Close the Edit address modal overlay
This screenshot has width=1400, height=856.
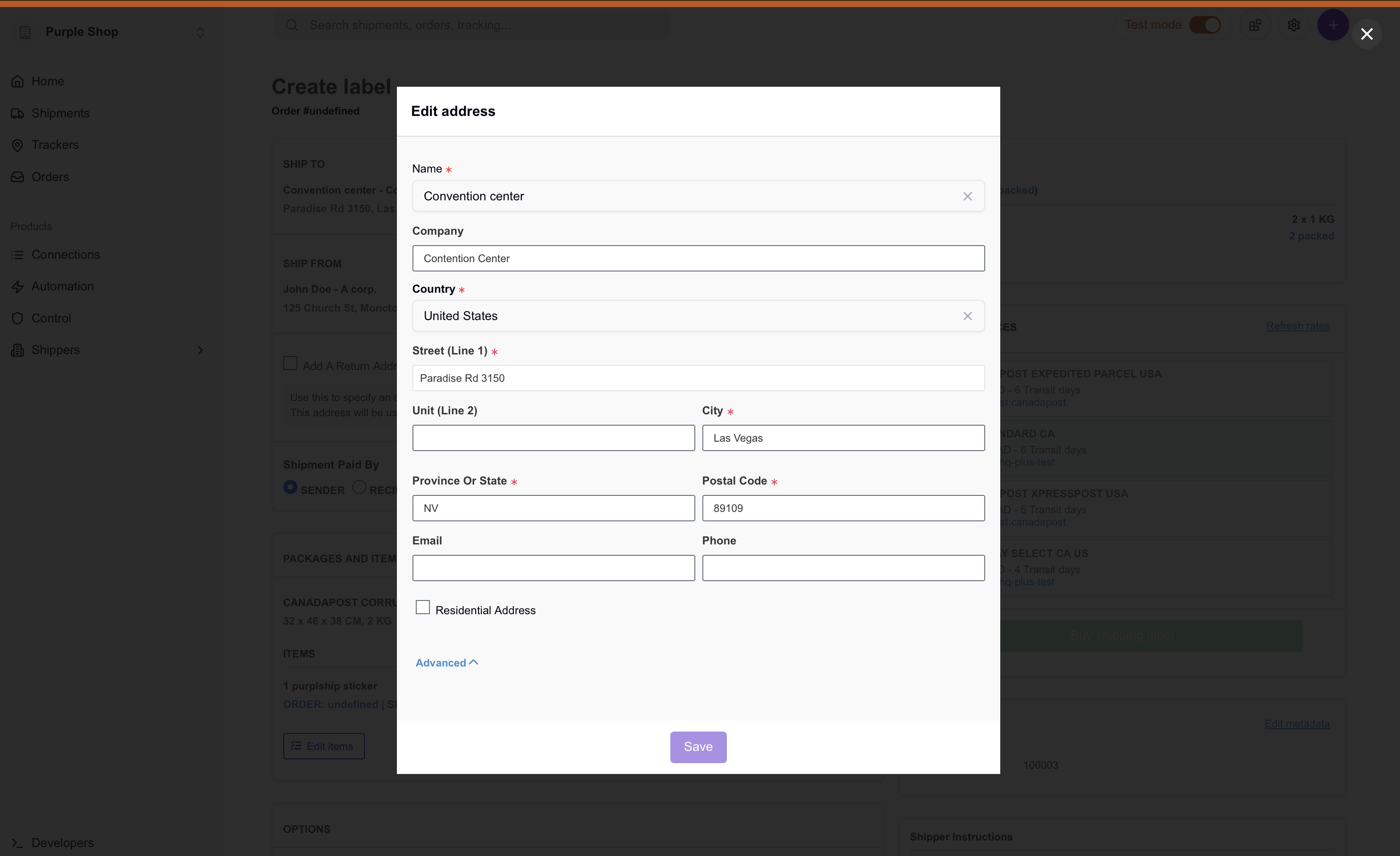click(x=1367, y=34)
